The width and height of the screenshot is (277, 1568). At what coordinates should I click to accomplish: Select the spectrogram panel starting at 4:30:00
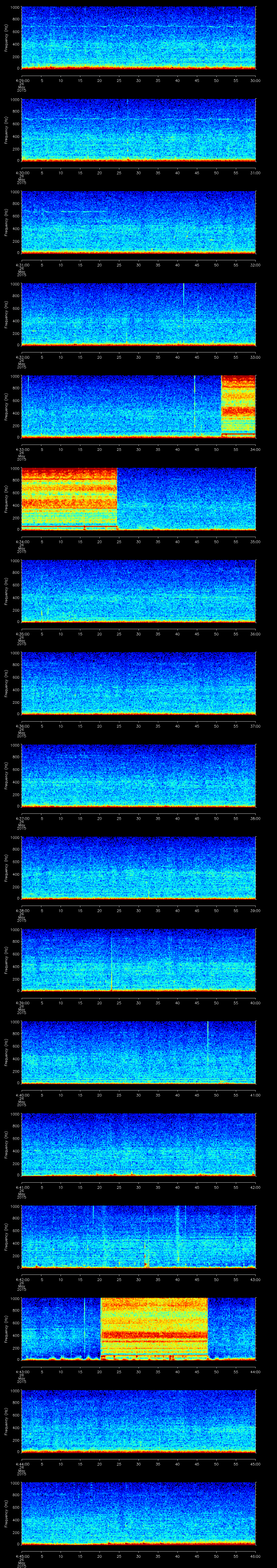coord(138,130)
